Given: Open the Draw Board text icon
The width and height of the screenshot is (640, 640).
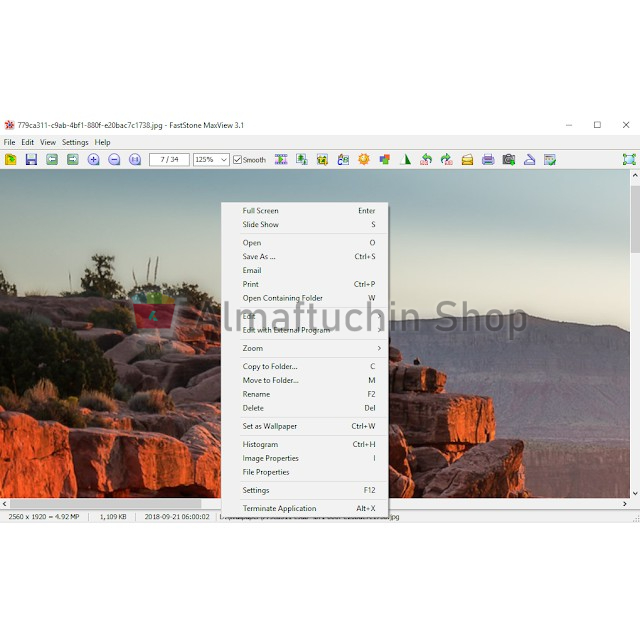Looking at the screenshot, I should point(343,159).
